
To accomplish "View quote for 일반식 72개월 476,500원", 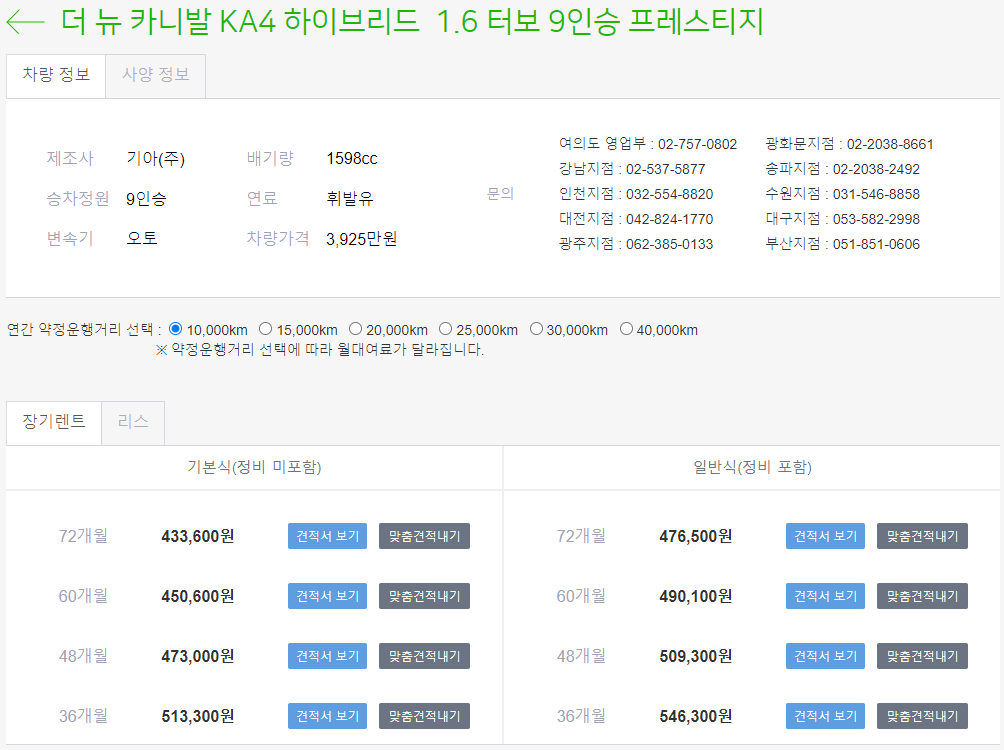I will (825, 536).
